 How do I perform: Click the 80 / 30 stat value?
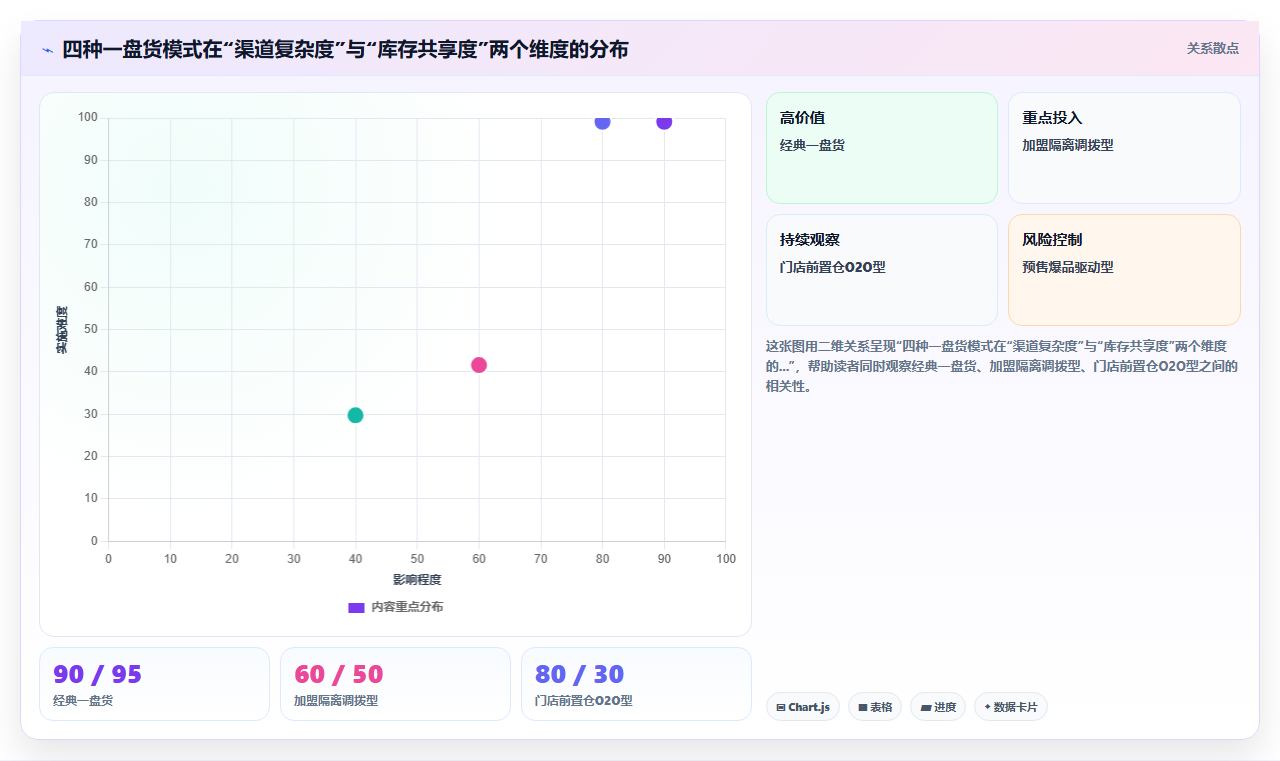click(580, 674)
